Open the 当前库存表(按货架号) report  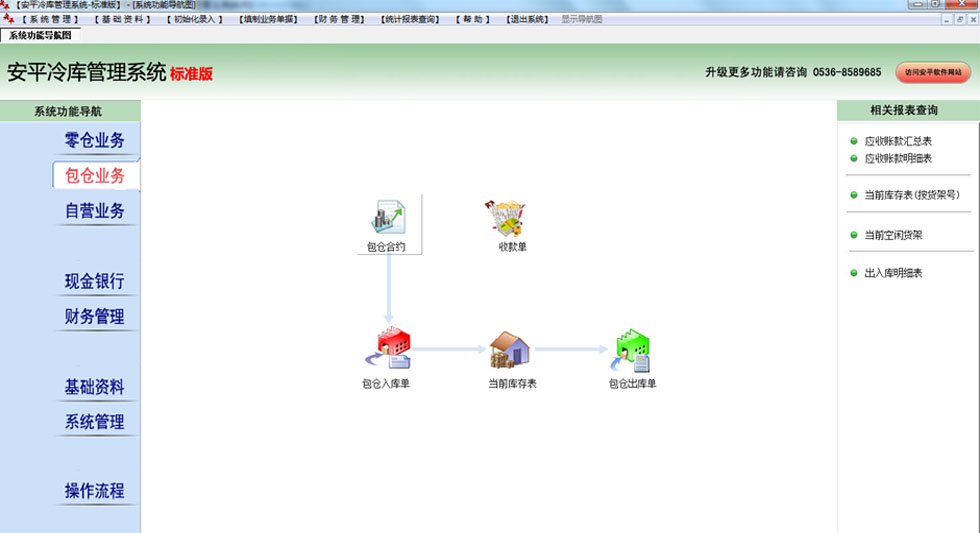coord(911,195)
